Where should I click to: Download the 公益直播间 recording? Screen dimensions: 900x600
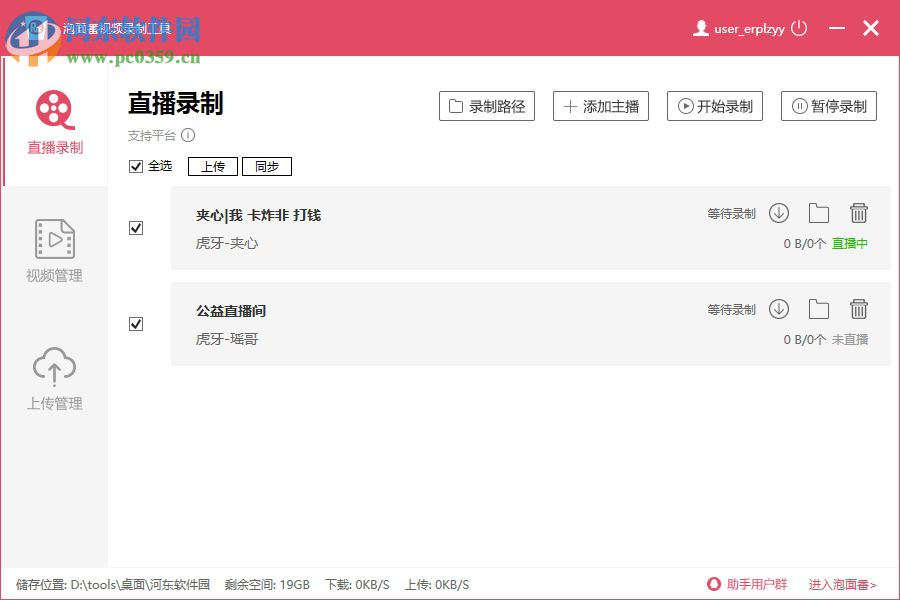779,308
